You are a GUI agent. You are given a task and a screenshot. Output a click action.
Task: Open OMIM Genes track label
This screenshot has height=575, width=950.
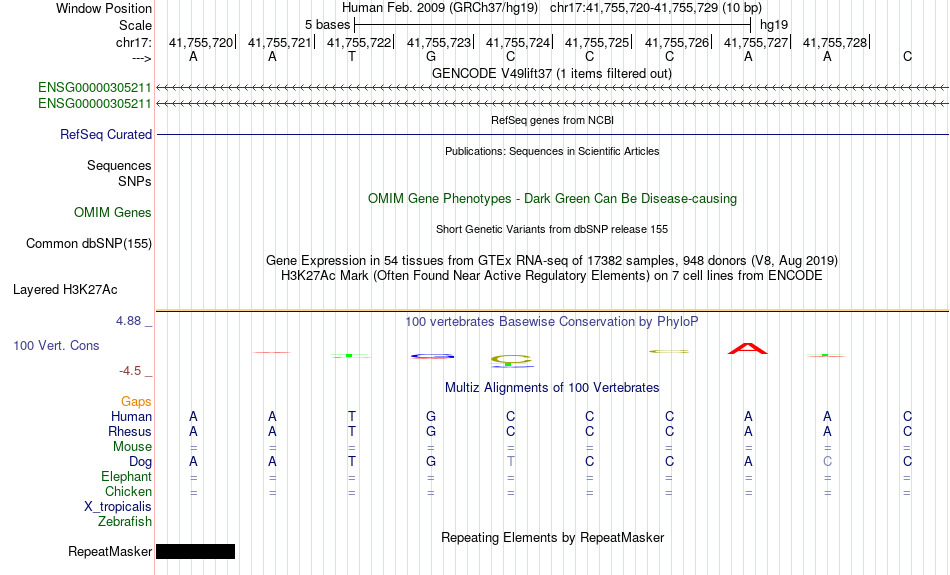[113, 213]
